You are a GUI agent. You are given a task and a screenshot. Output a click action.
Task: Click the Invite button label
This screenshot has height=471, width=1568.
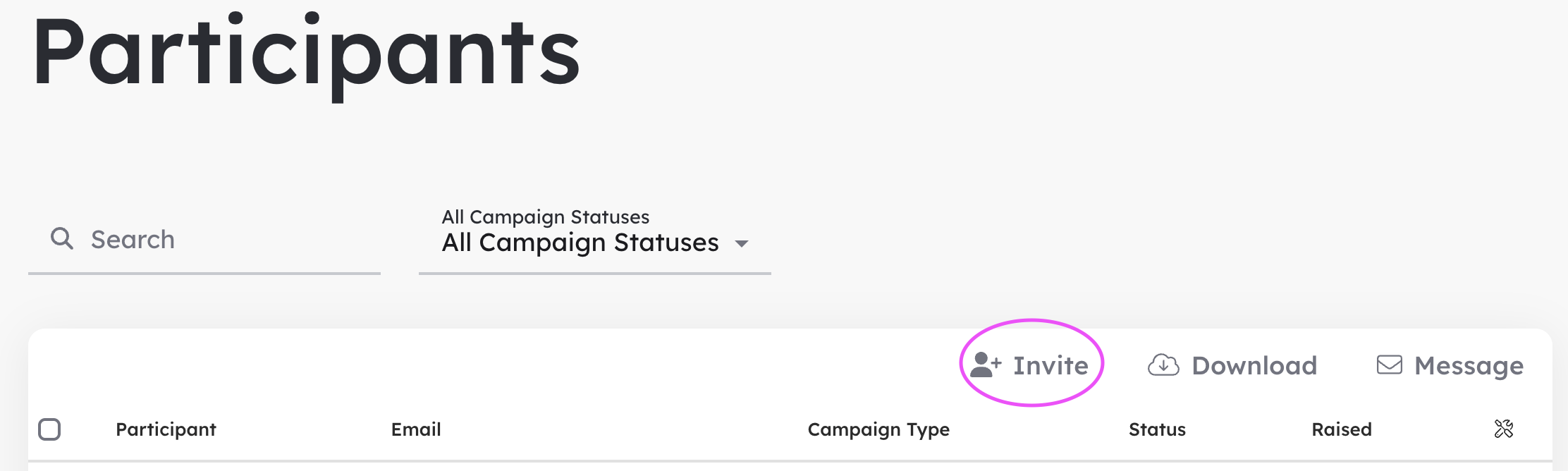click(x=1051, y=365)
